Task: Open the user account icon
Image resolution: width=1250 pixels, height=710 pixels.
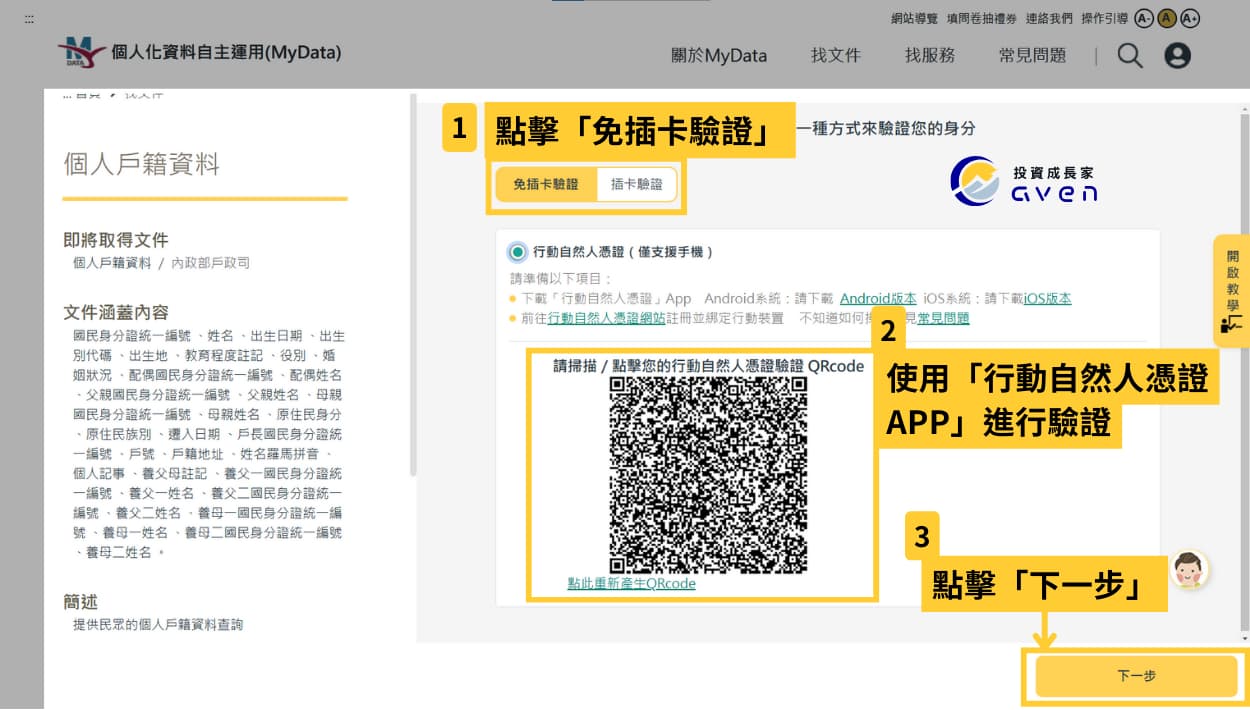Action: click(x=1177, y=55)
